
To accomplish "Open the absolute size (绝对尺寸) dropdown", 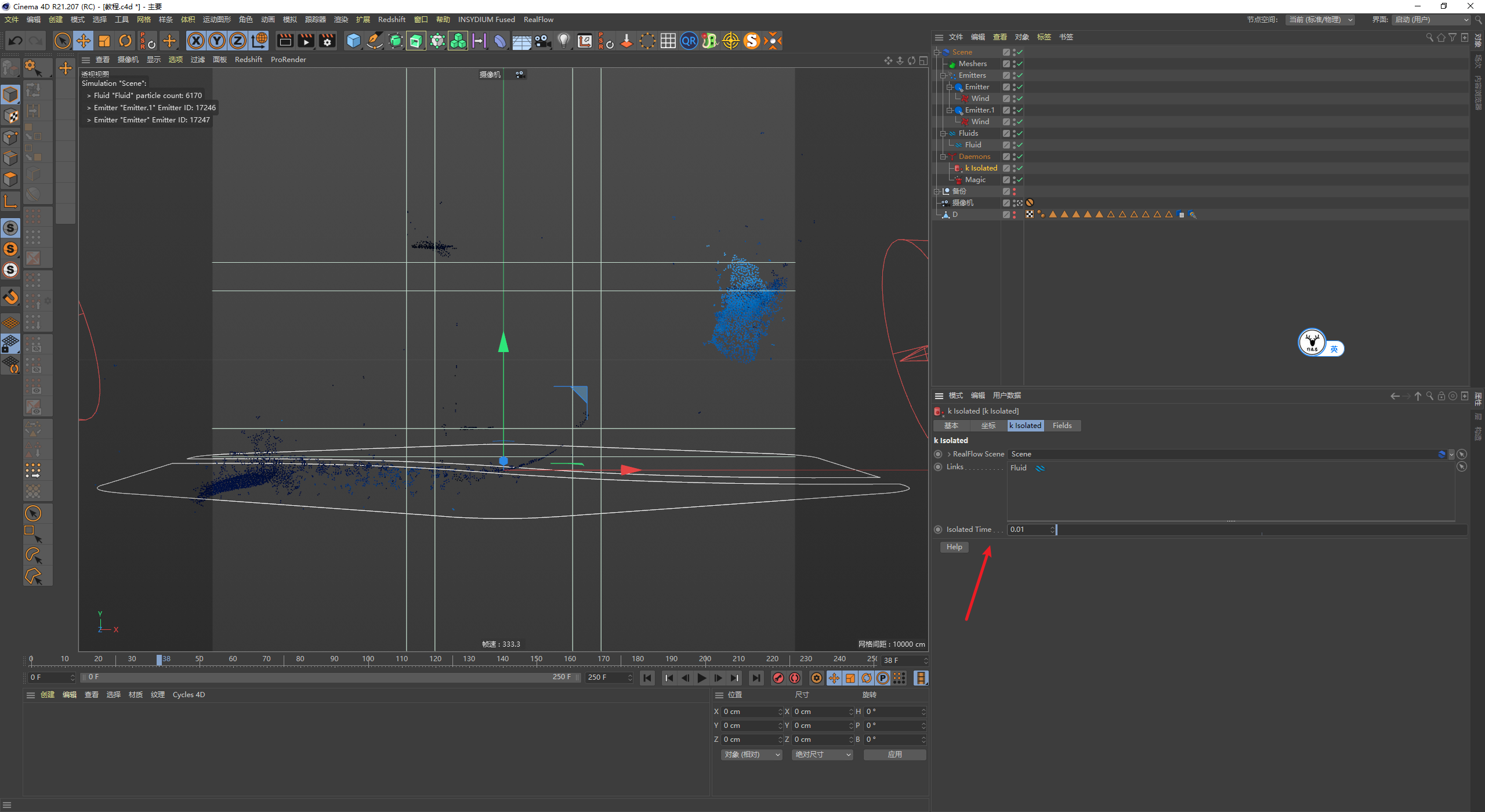I will point(822,755).
